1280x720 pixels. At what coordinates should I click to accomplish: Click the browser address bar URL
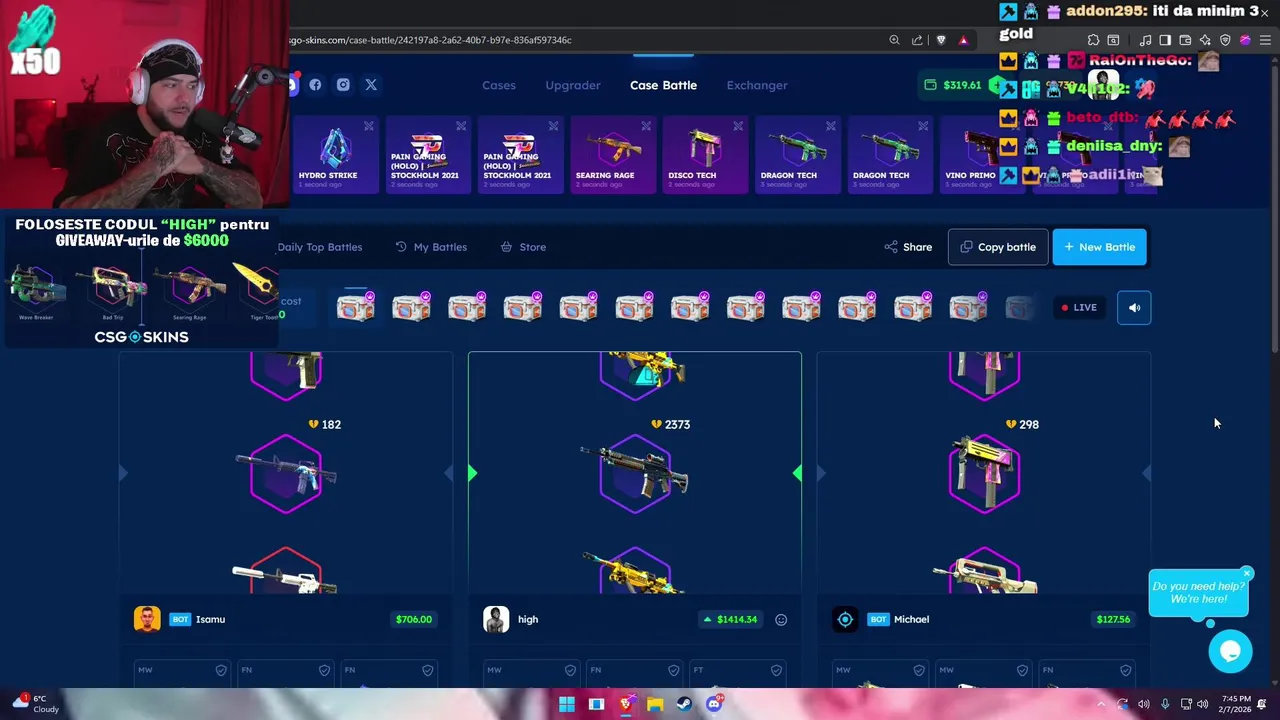coord(430,40)
